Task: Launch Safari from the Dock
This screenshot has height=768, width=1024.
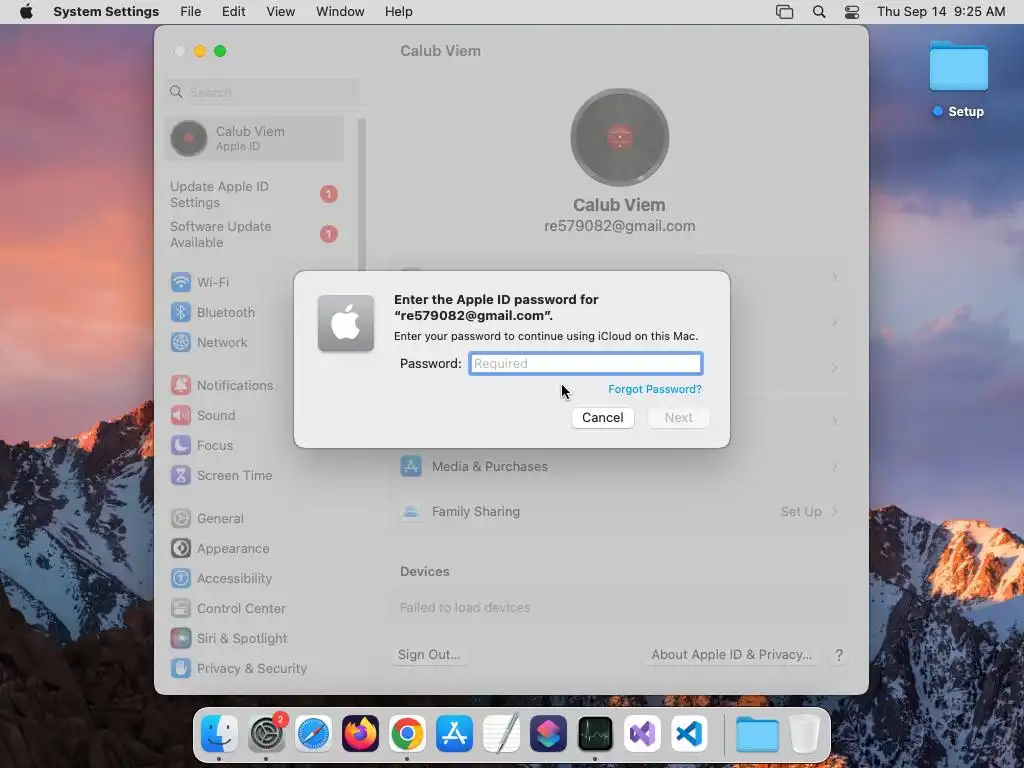Action: [313, 733]
